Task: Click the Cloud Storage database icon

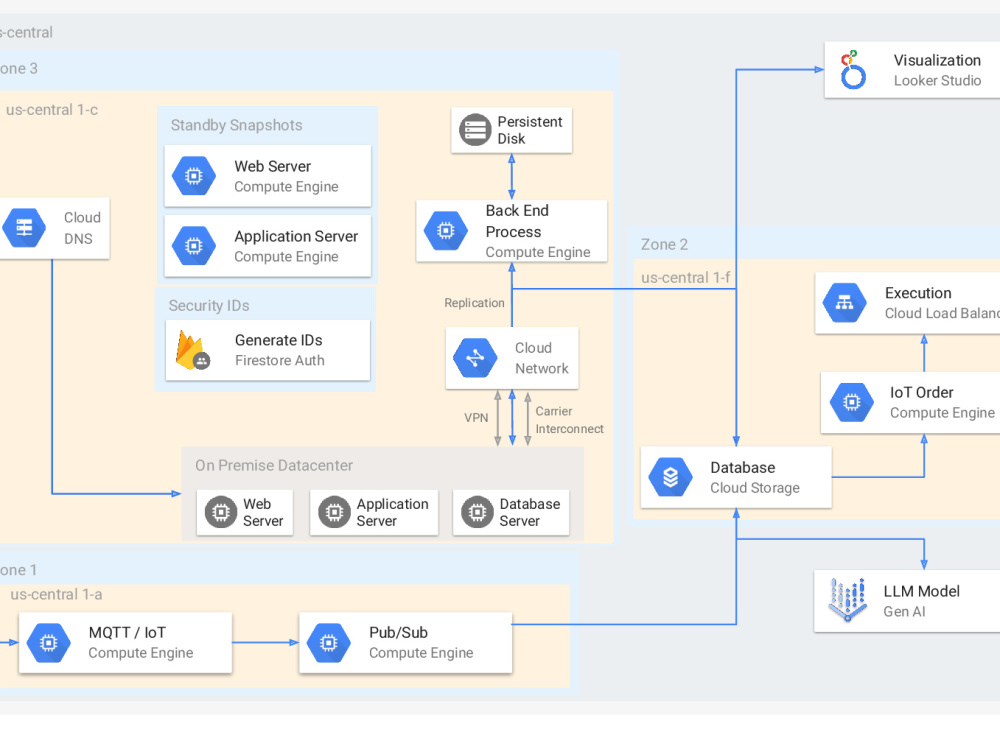Action: [670, 477]
